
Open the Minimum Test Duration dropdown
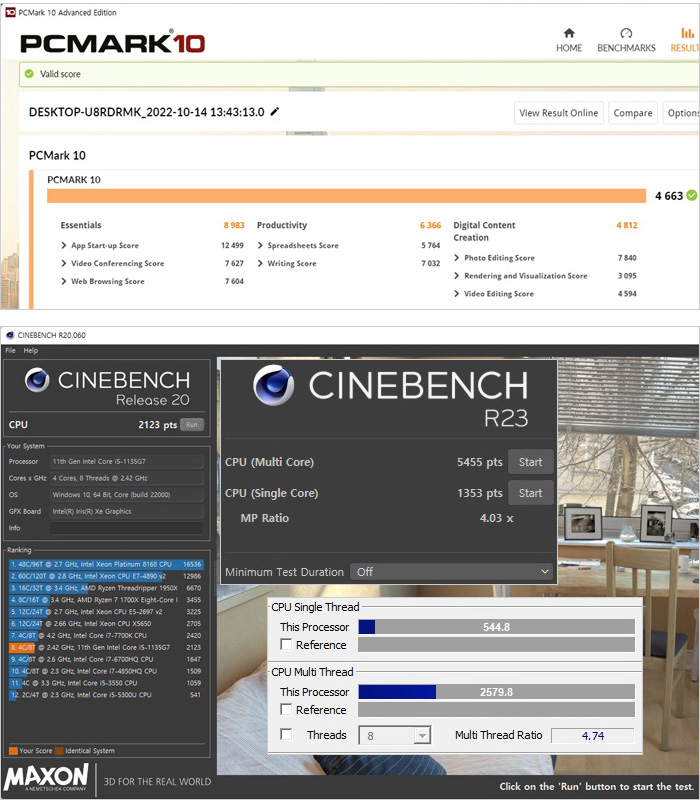tap(451, 572)
